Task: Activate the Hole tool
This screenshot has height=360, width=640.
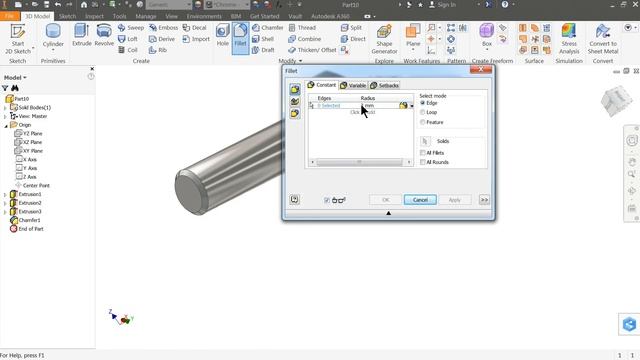Action: [222, 35]
